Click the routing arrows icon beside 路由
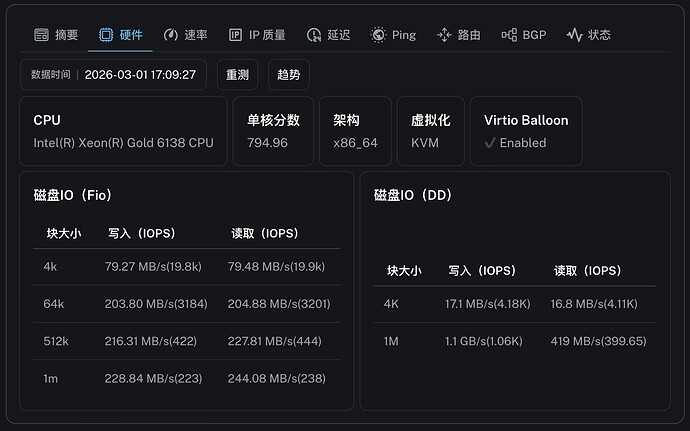 (444, 35)
